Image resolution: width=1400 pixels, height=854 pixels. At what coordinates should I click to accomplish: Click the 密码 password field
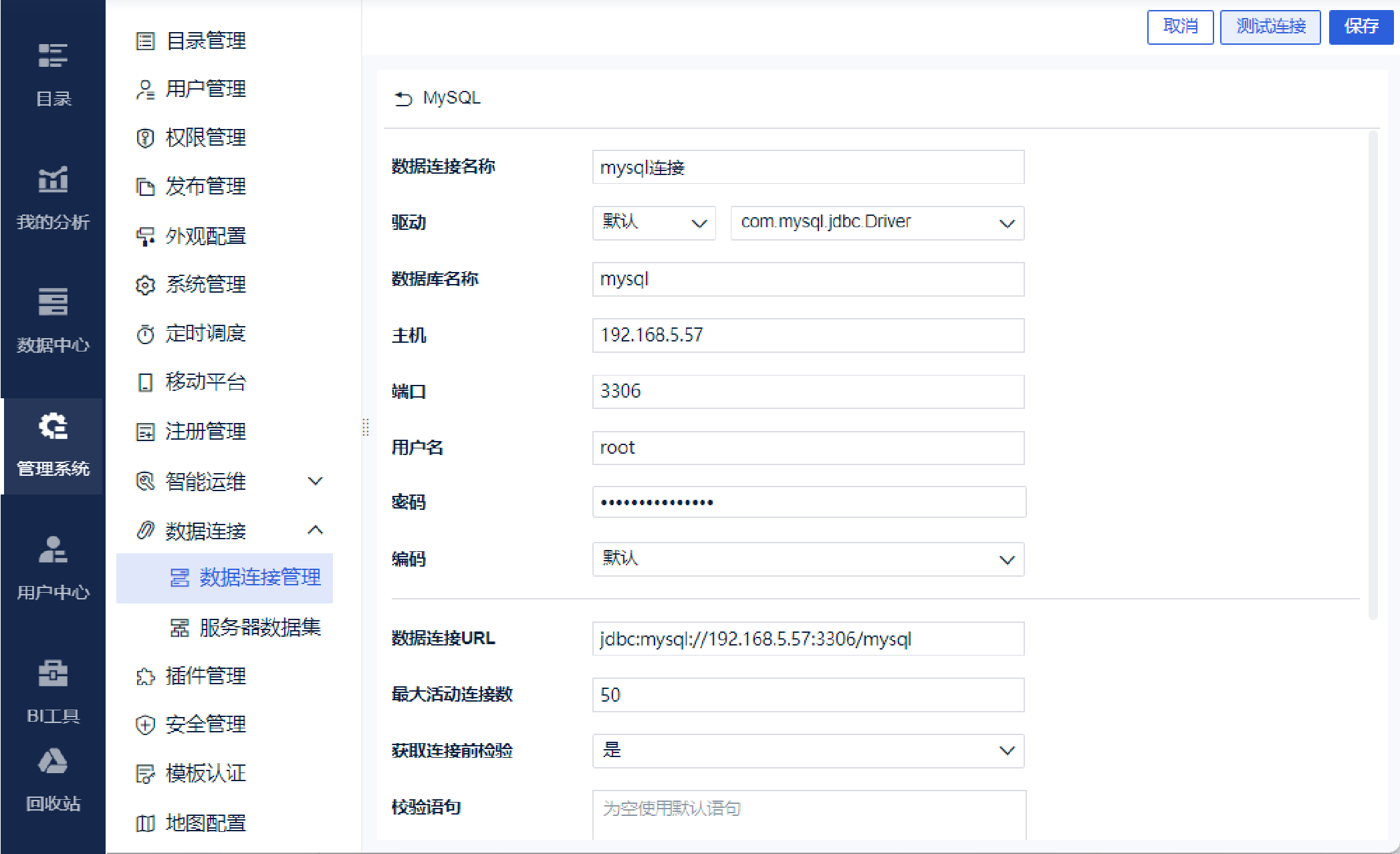pyautogui.click(x=808, y=503)
